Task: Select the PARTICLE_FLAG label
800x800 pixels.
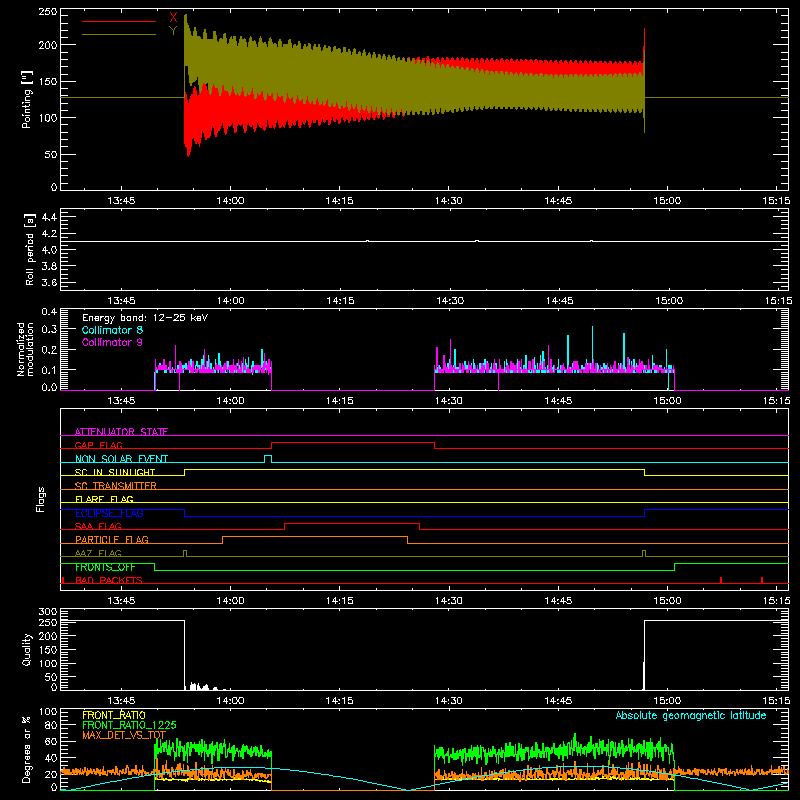Action: [x=112, y=539]
